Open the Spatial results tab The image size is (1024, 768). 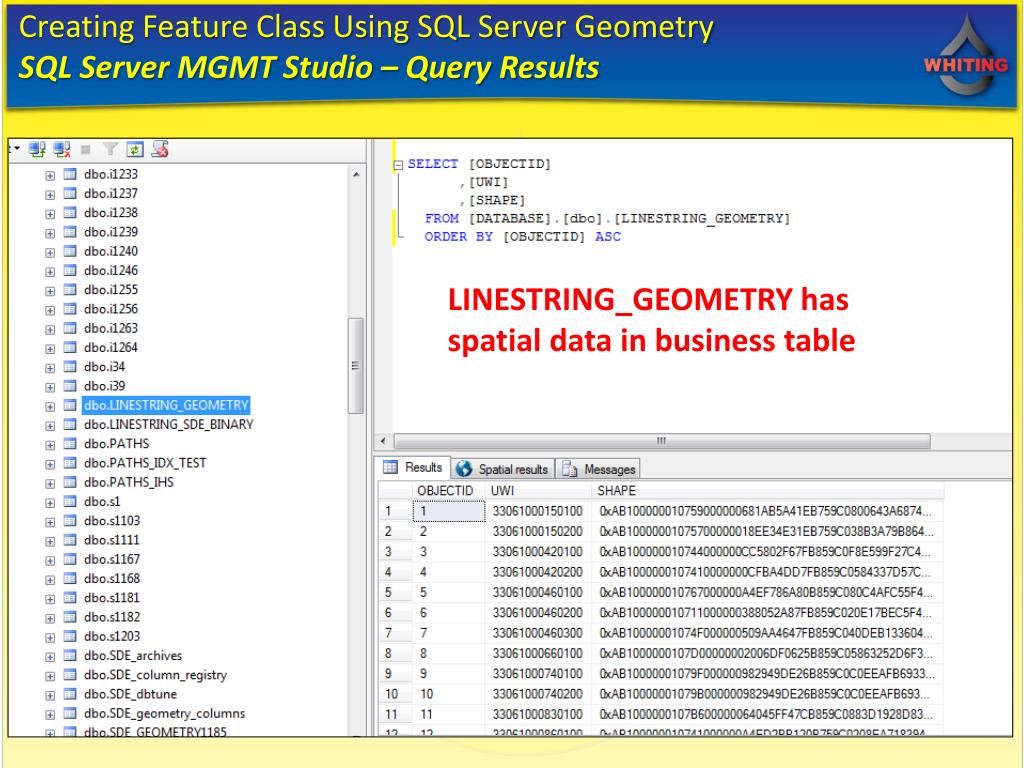502,469
